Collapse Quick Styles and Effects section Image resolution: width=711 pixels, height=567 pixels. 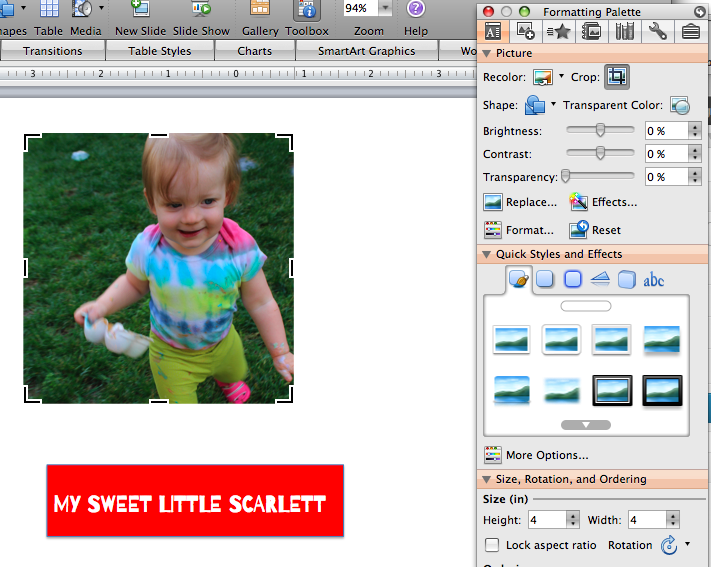coord(487,254)
